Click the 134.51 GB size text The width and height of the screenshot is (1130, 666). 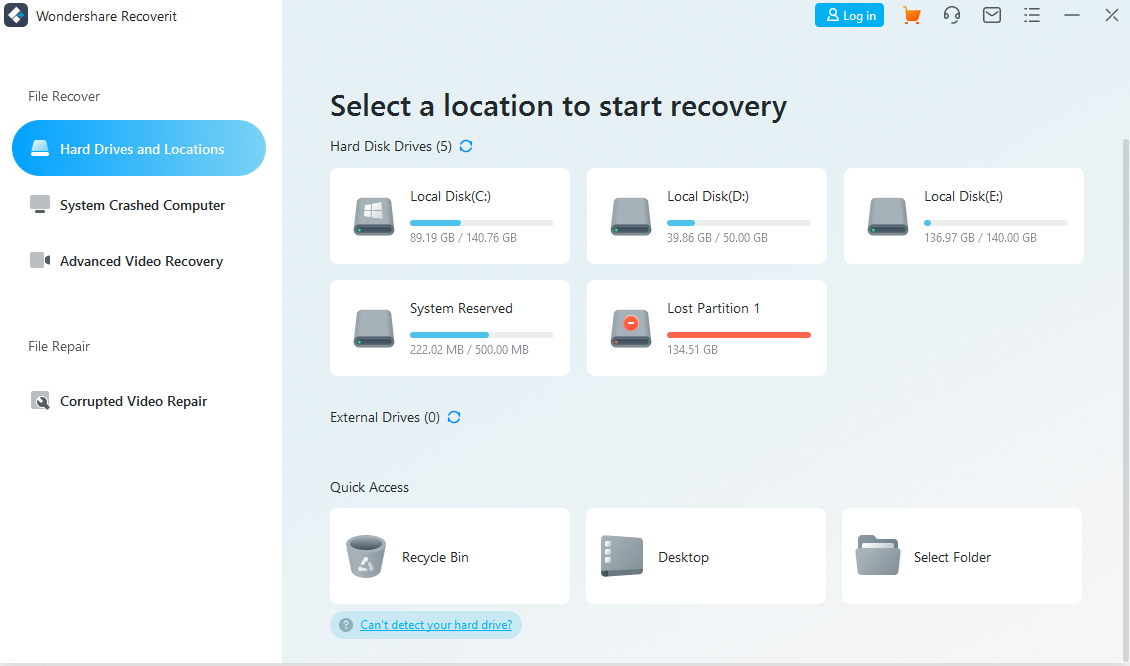pos(693,350)
